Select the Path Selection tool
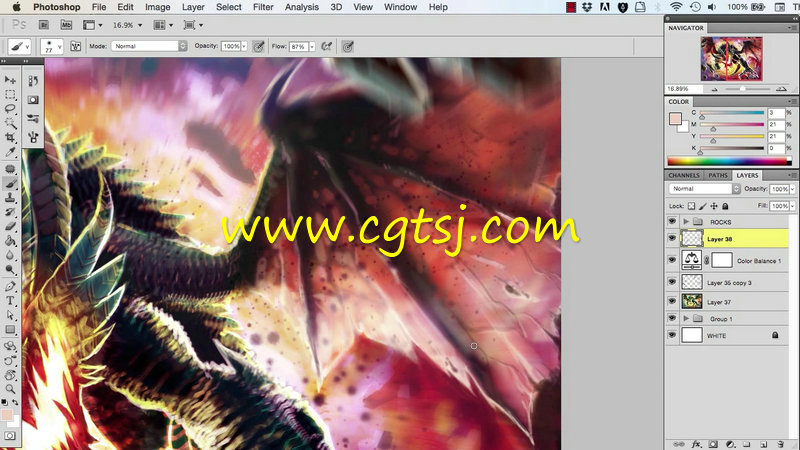This screenshot has width=800, height=450. 10,315
